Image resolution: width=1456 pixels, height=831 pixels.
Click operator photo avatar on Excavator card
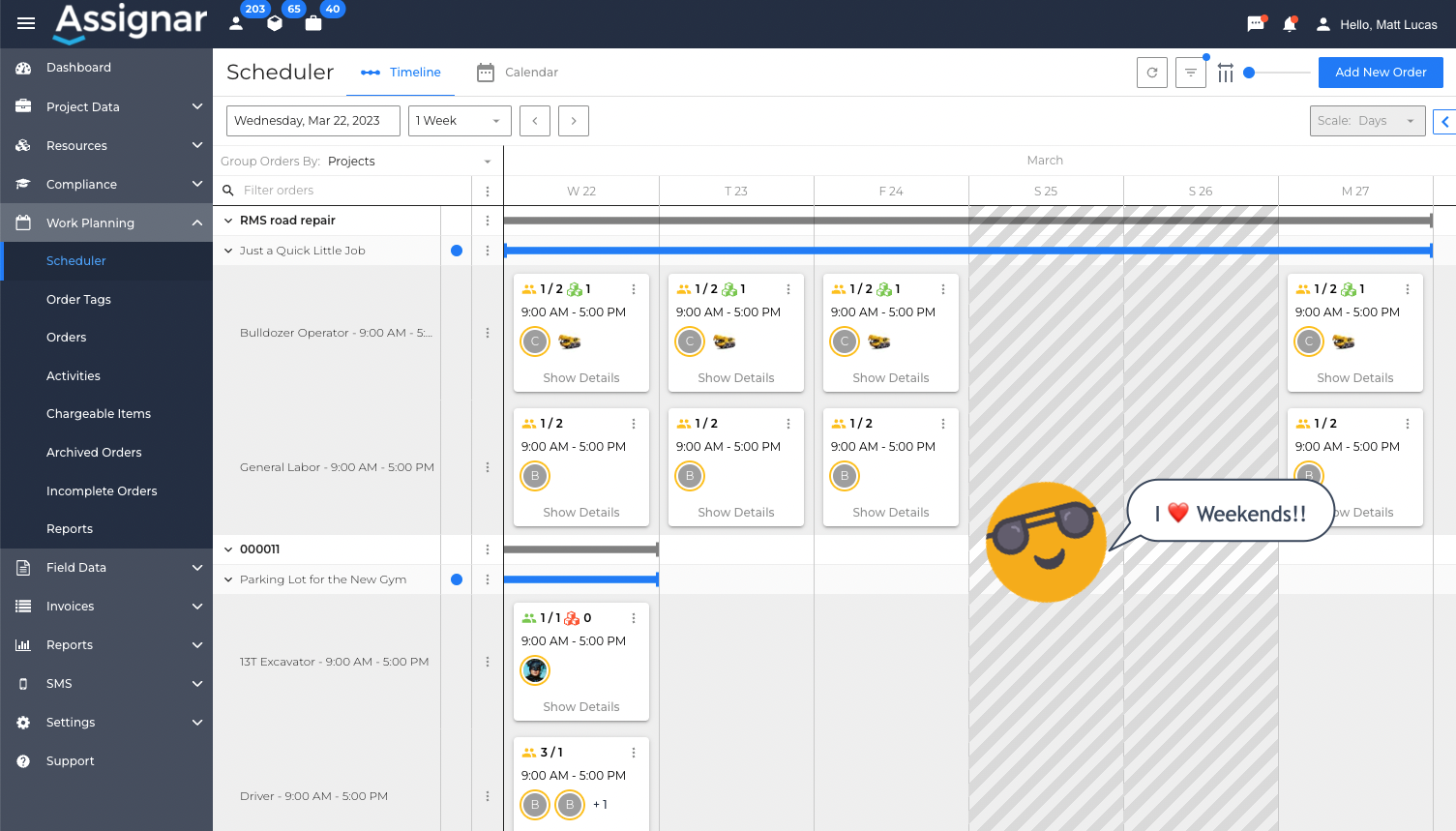pos(535,670)
